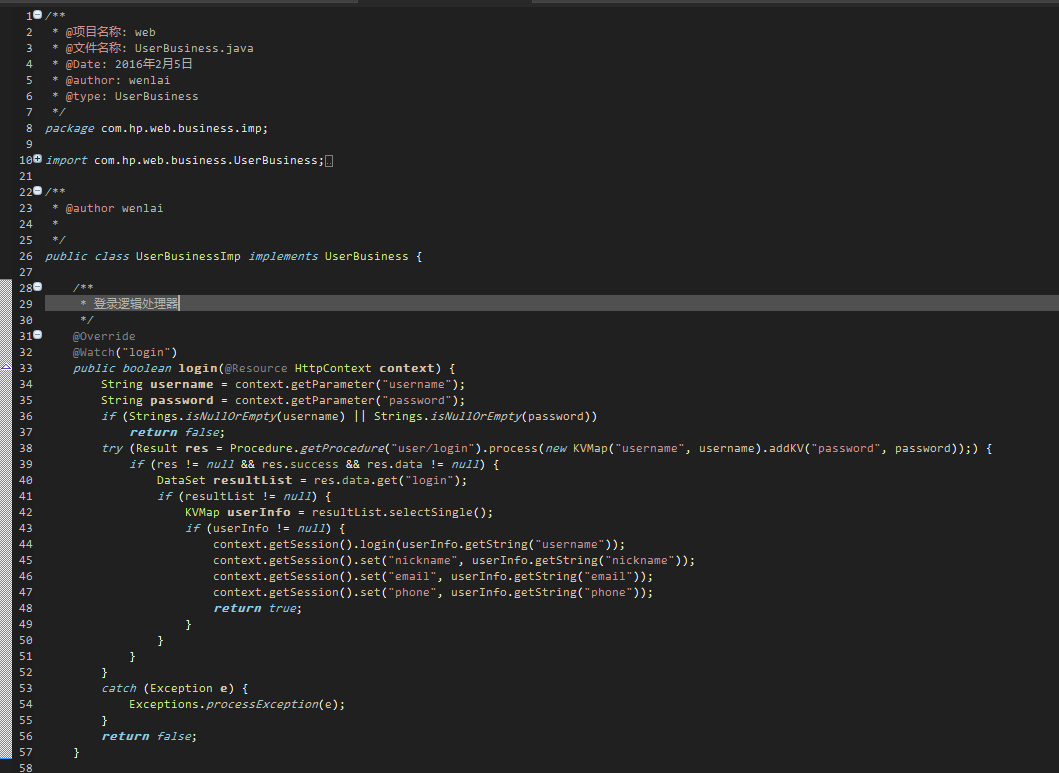This screenshot has width=1059, height=773.
Task: Click the @Watch("login") annotation
Action: coord(125,352)
